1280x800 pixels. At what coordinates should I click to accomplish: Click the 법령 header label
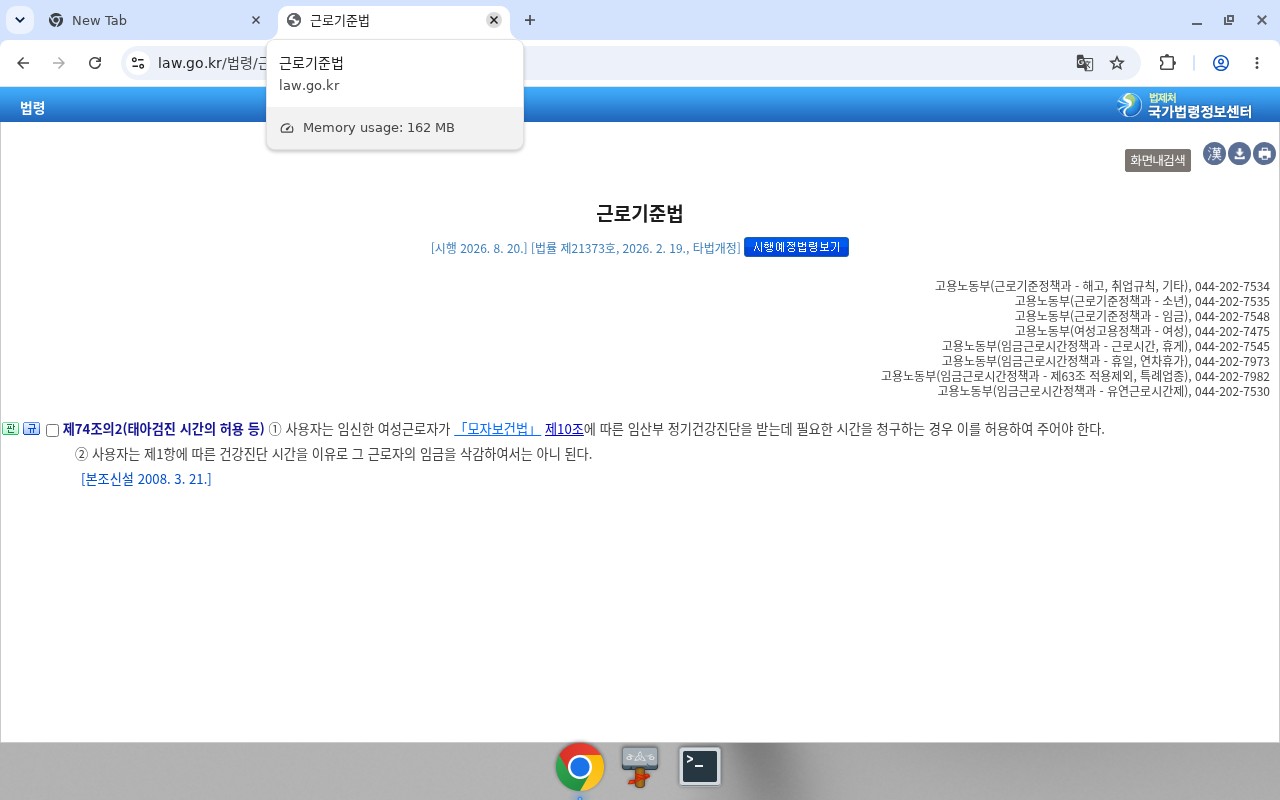(32, 107)
